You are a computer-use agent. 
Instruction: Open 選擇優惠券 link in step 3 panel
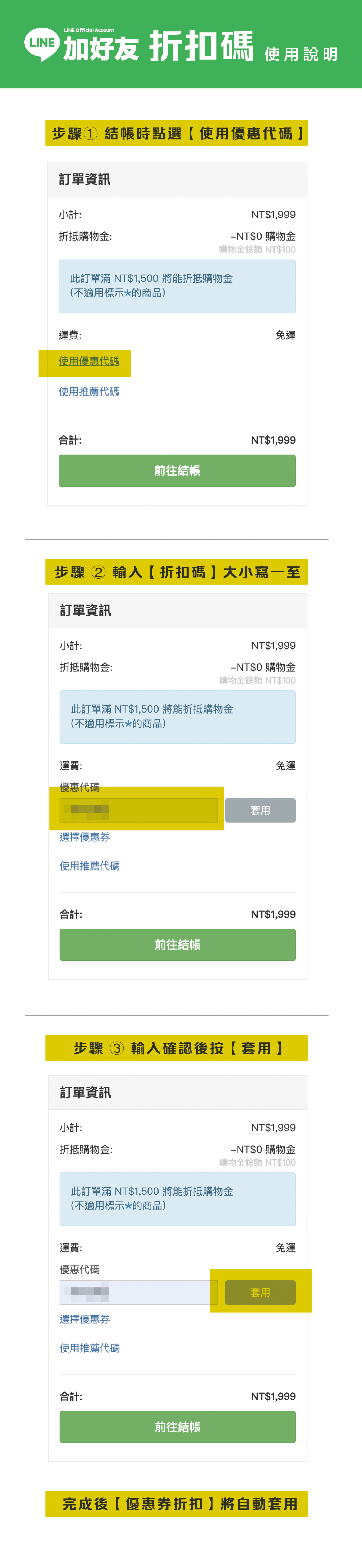85,1319
